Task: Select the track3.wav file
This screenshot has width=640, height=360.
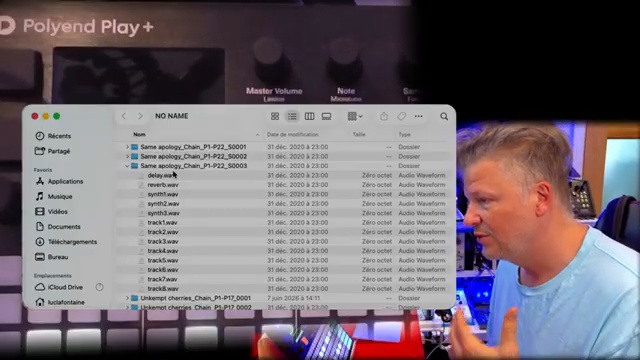Action: 163,241
